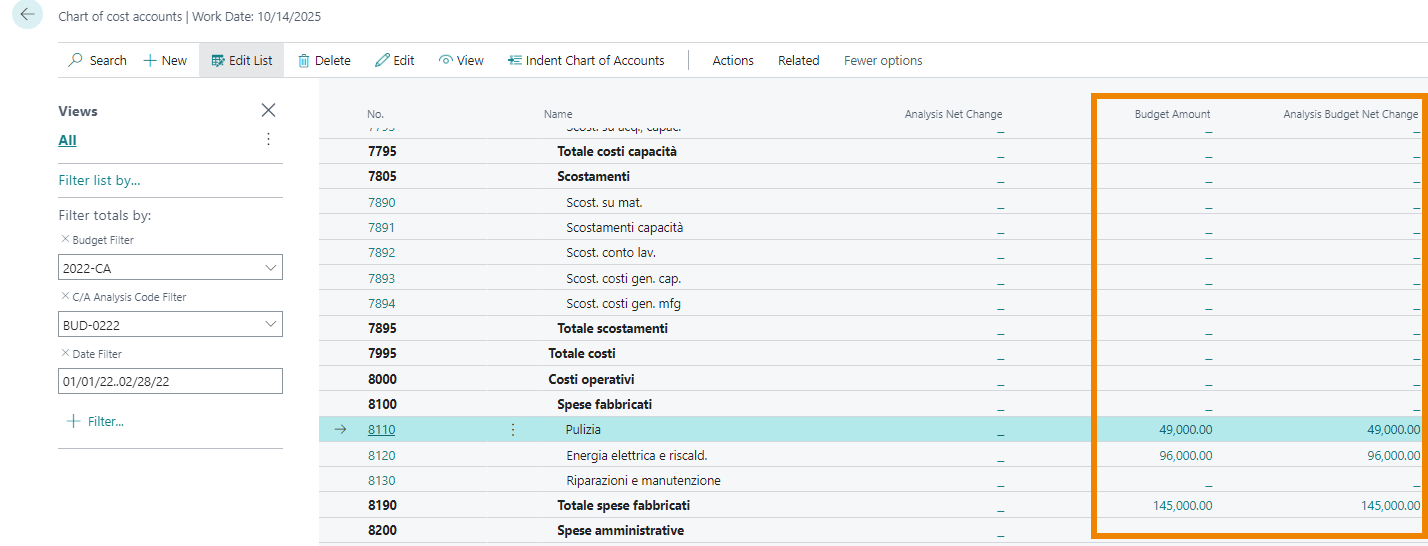Click the View eye icon
Screen dimensions: 1428x546
click(x=446, y=60)
